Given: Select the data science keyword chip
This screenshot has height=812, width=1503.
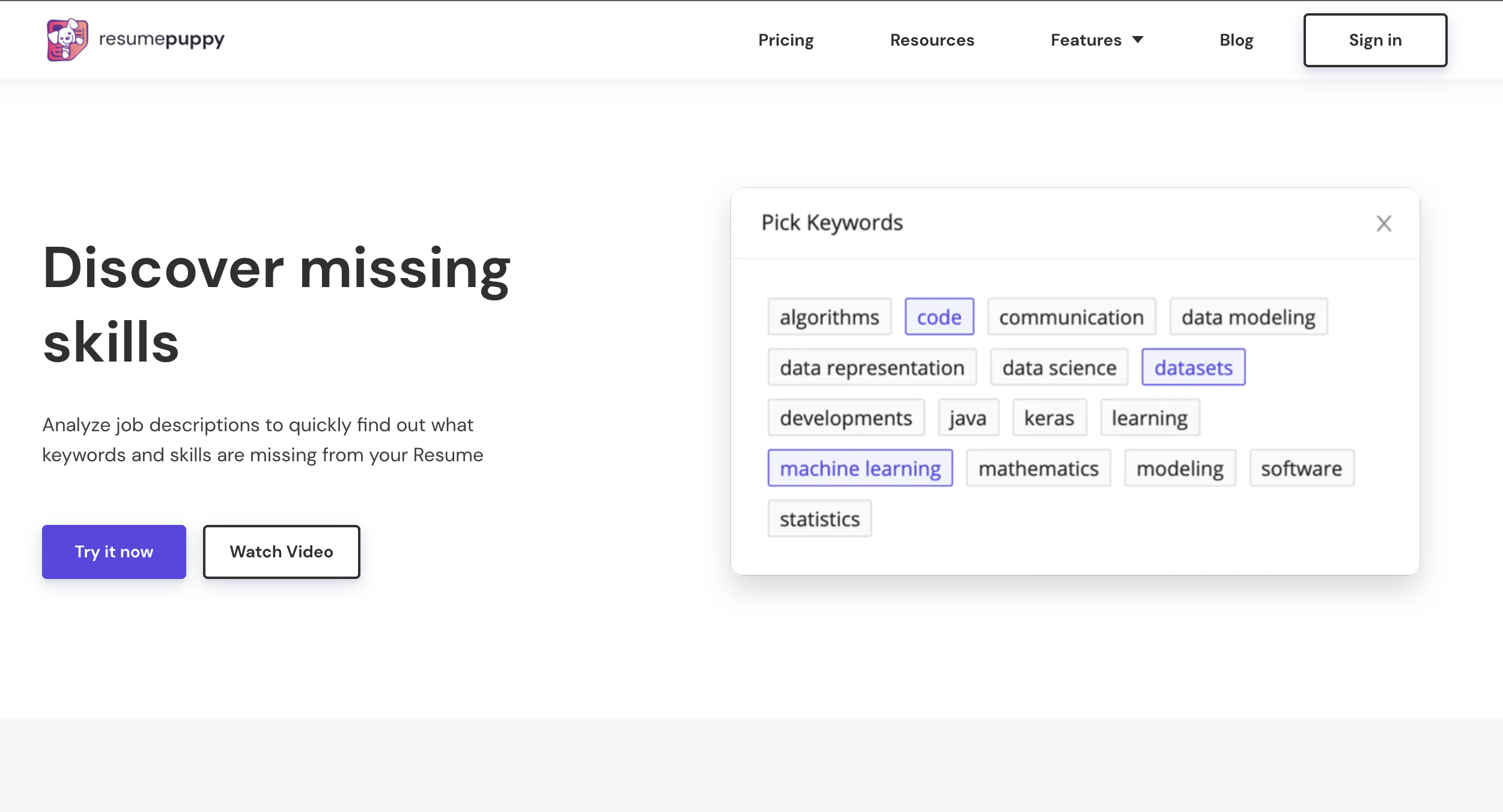Looking at the screenshot, I should (x=1059, y=367).
